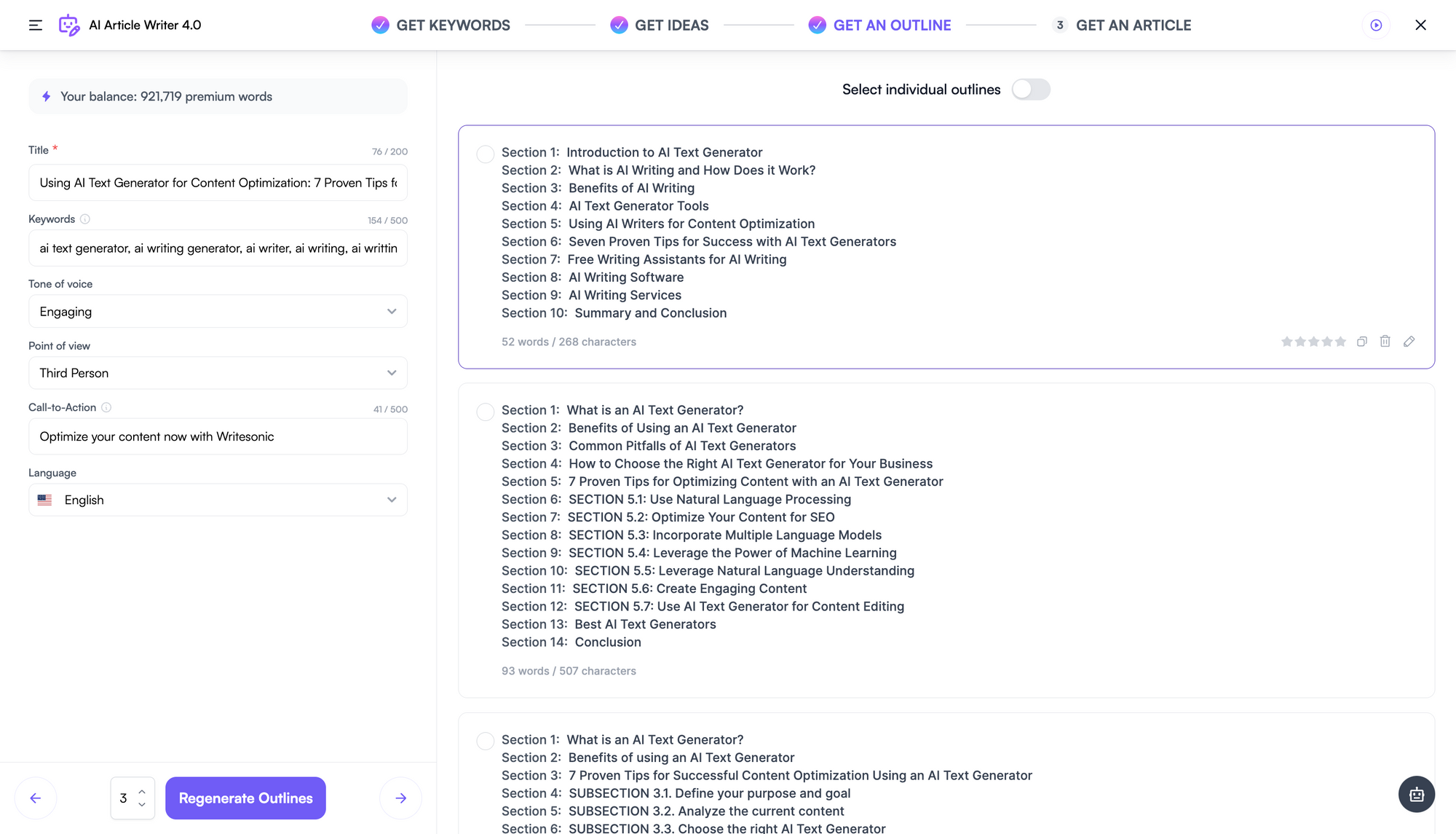Screen dimensions: 1456x834
Task: Delete the first outline
Action: pos(1385,341)
